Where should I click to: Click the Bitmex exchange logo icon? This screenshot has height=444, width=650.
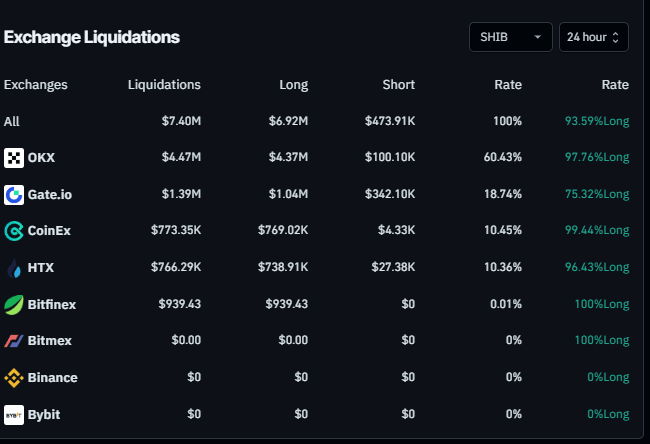coord(14,341)
